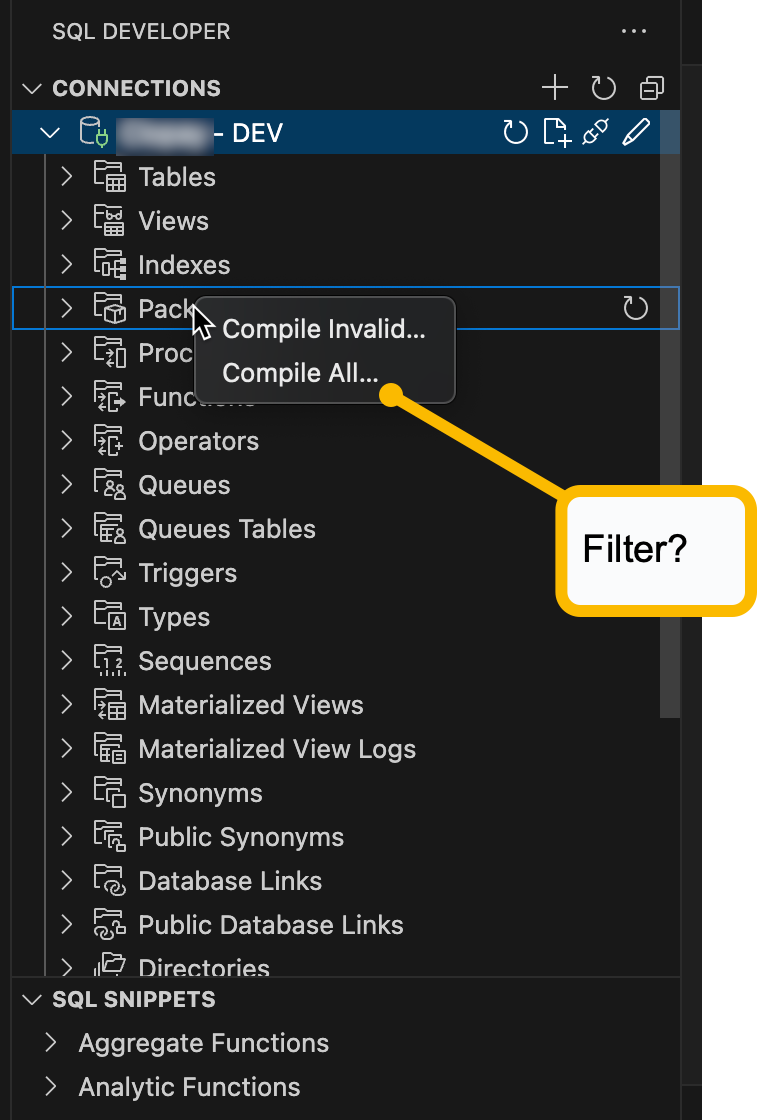The height and width of the screenshot is (1120, 760).
Task: Collapse the SQL Snippets section
Action: pos(34,999)
